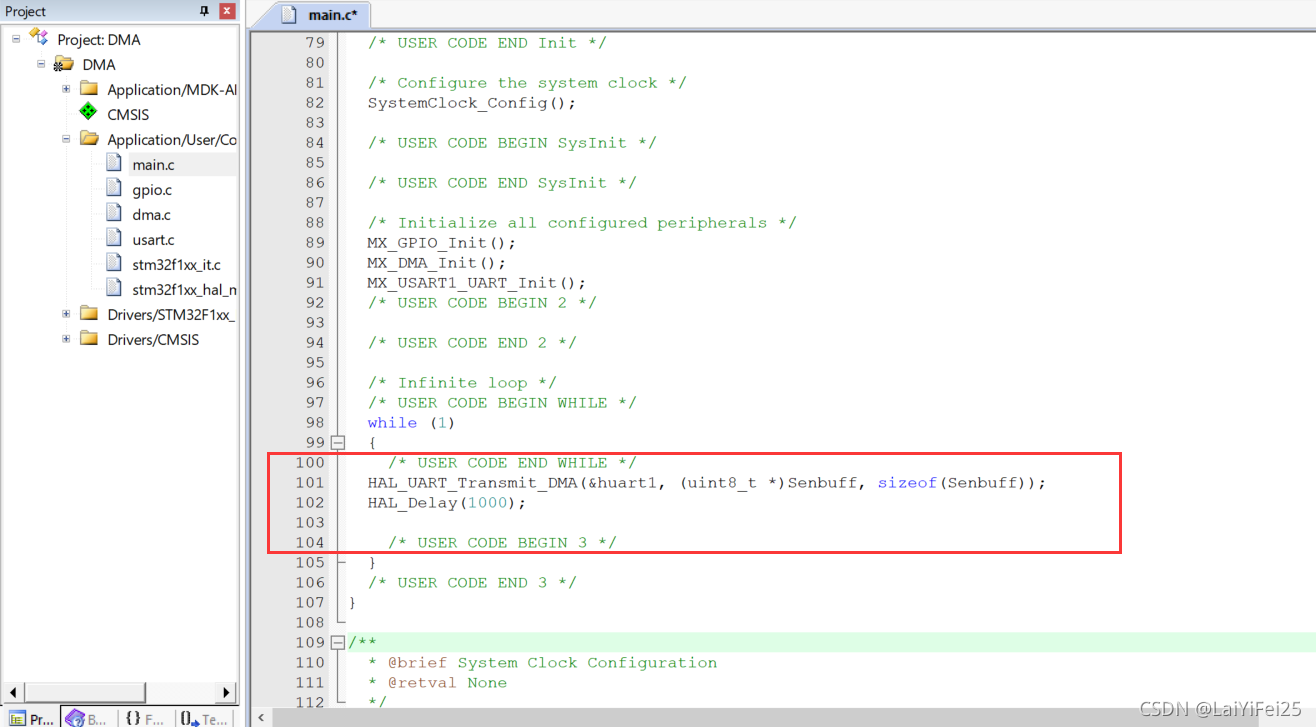Click the DMA target folder icon
This screenshot has height=727, width=1316.
64,64
